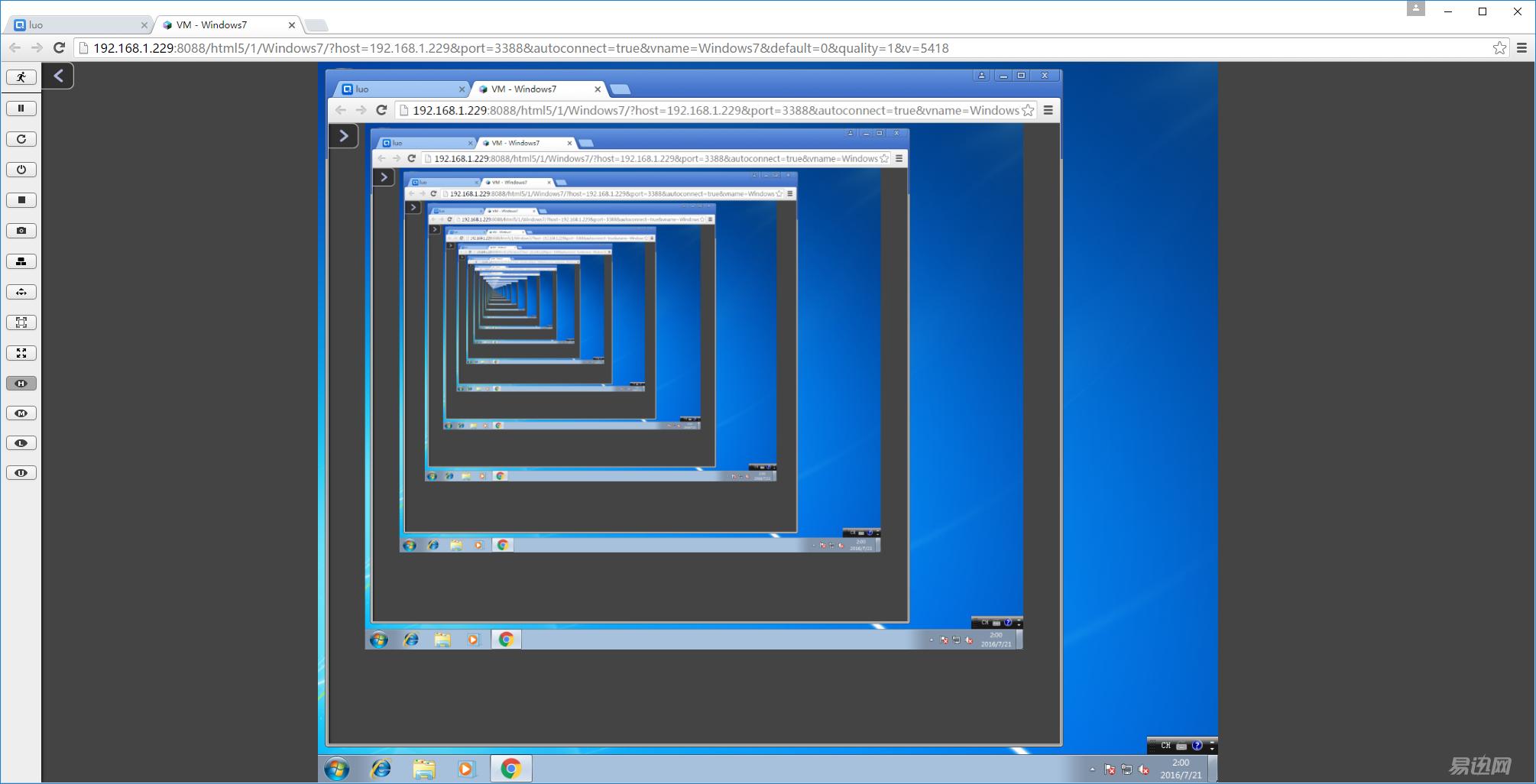Viewport: 1536px width, 784px height.
Task: Click the four-way arrows icon in sidebar
Action: click(21, 292)
